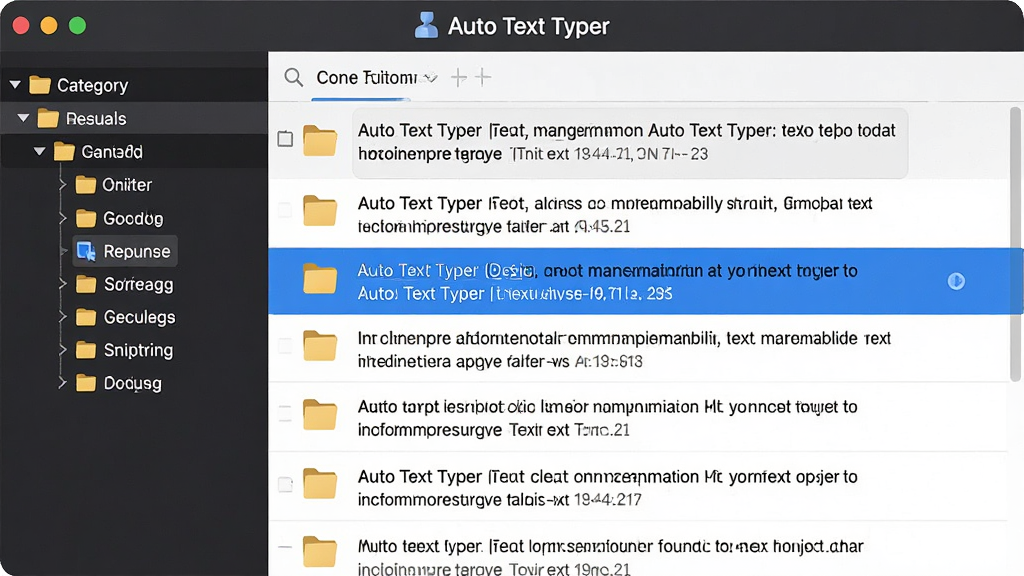Tick checkbox on the 'Teat cleat' row
The image size is (1024, 576).
point(285,485)
